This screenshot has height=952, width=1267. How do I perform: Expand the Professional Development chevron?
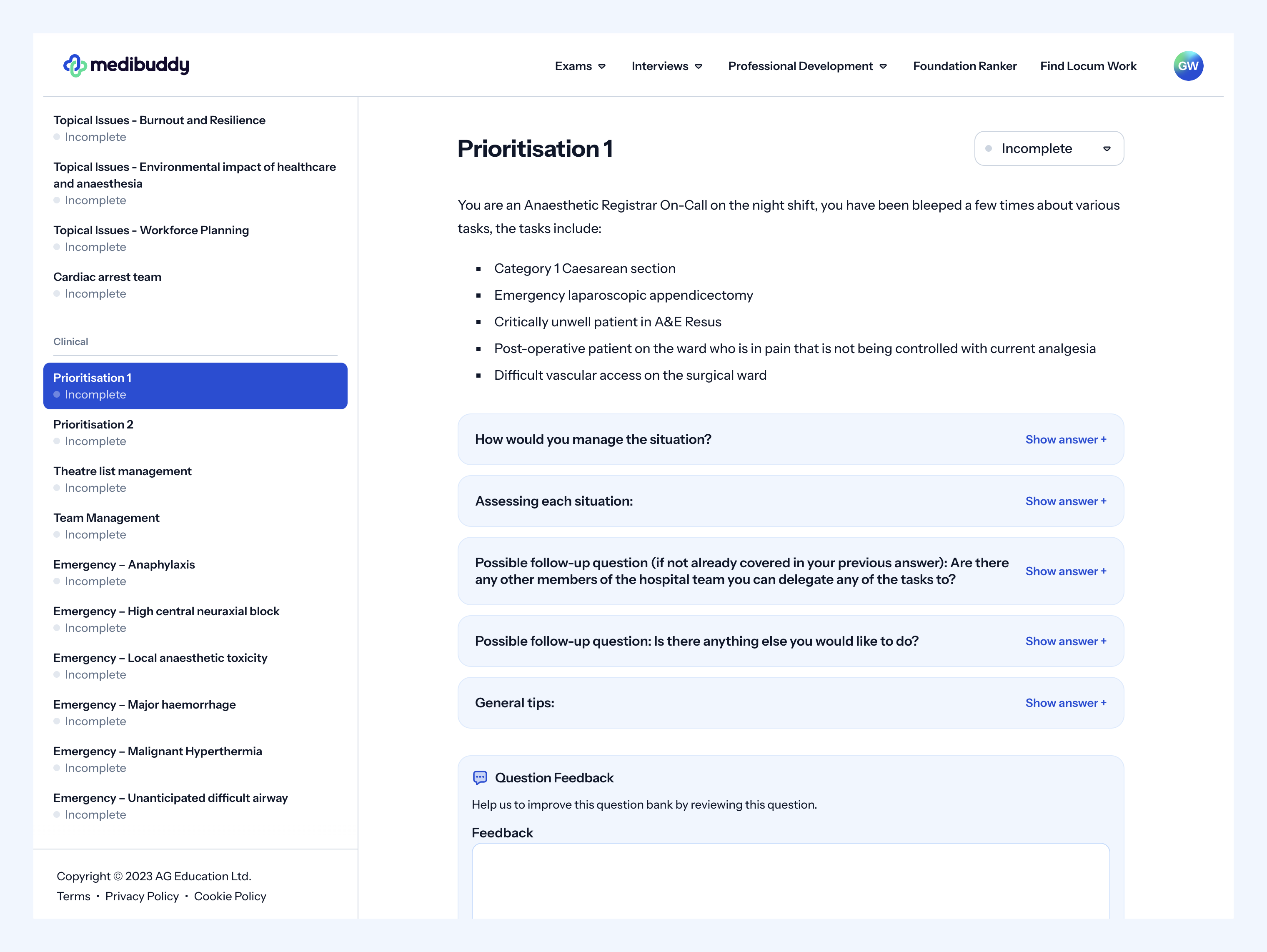tap(883, 66)
